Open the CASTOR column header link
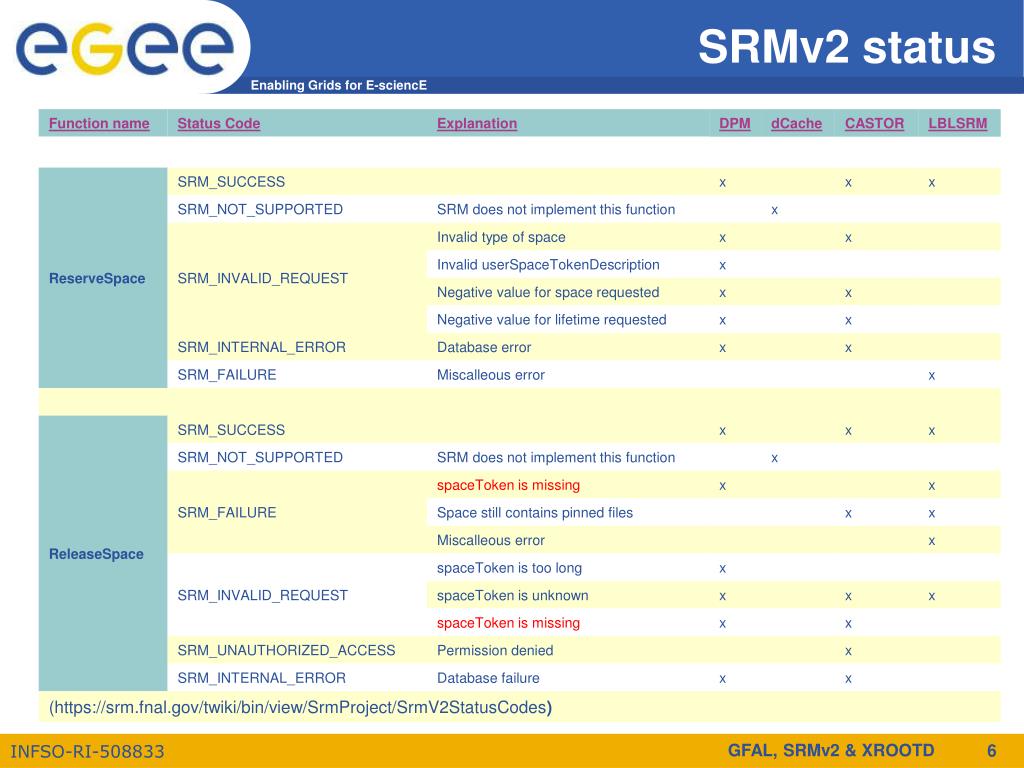 (874, 123)
